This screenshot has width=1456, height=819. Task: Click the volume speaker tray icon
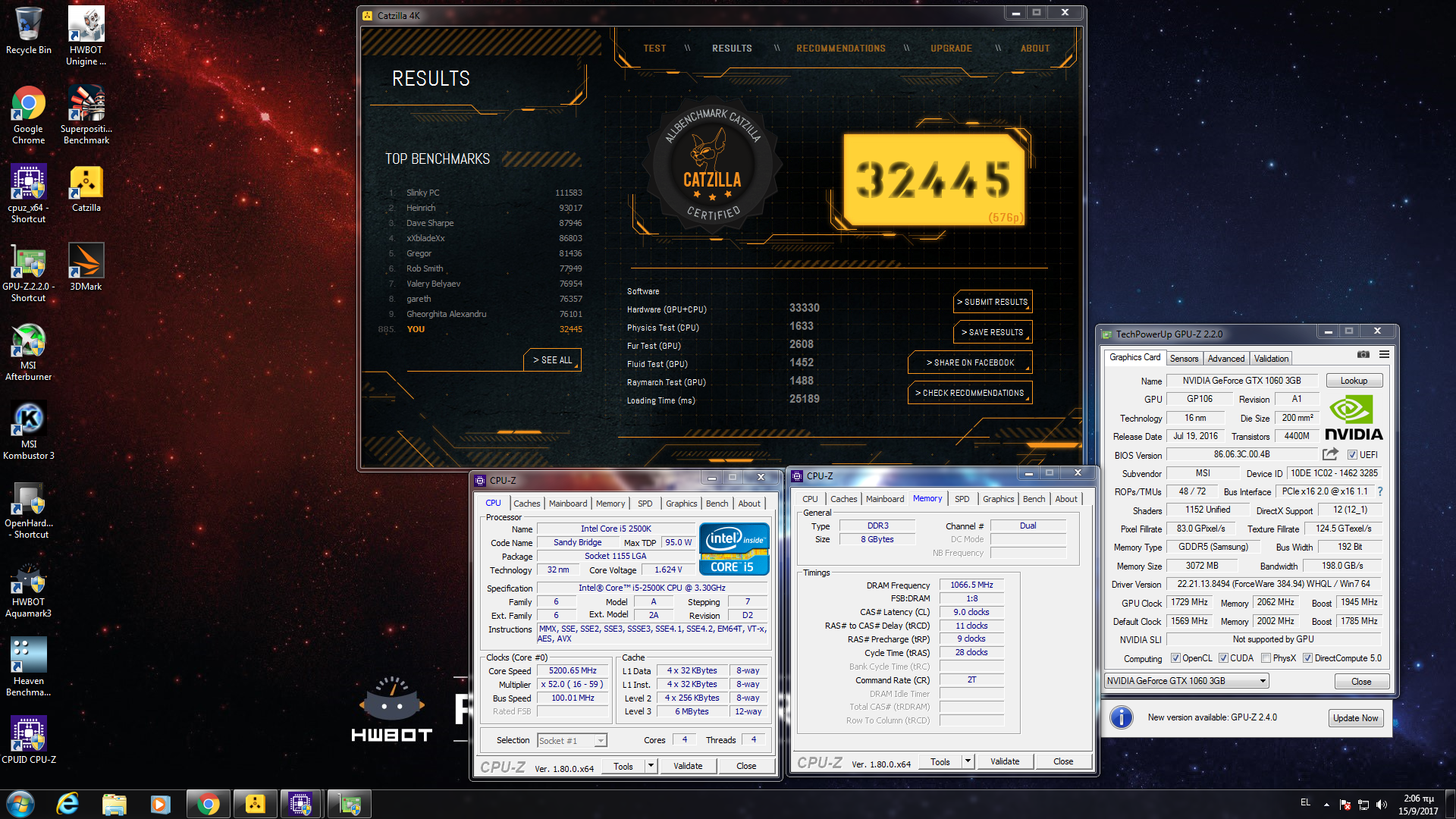(1382, 804)
